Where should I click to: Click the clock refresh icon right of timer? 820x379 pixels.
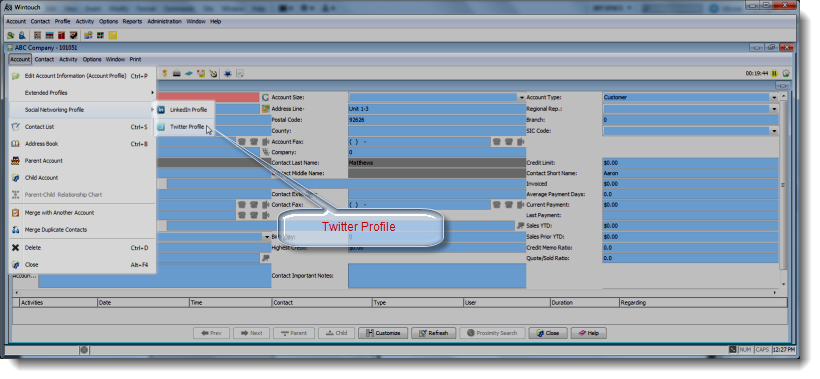point(785,74)
